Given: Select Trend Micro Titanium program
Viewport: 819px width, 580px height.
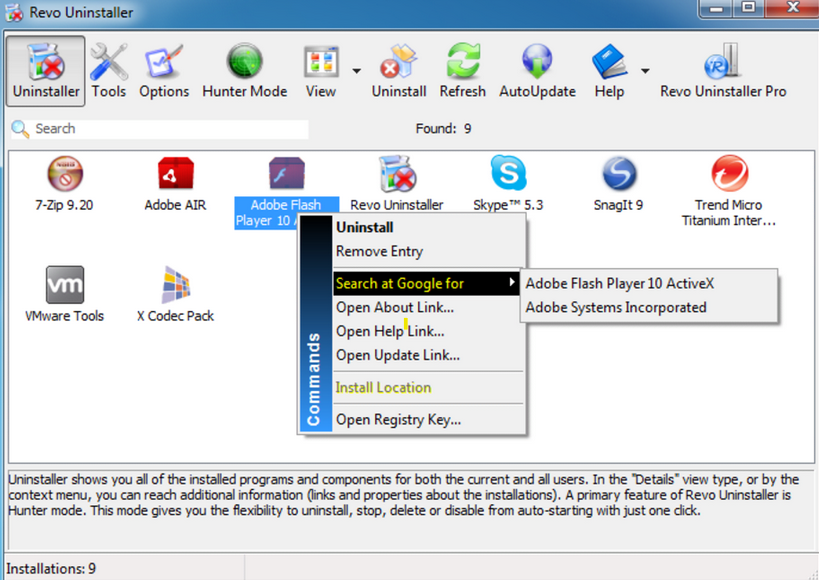Looking at the screenshot, I should pyautogui.click(x=729, y=192).
